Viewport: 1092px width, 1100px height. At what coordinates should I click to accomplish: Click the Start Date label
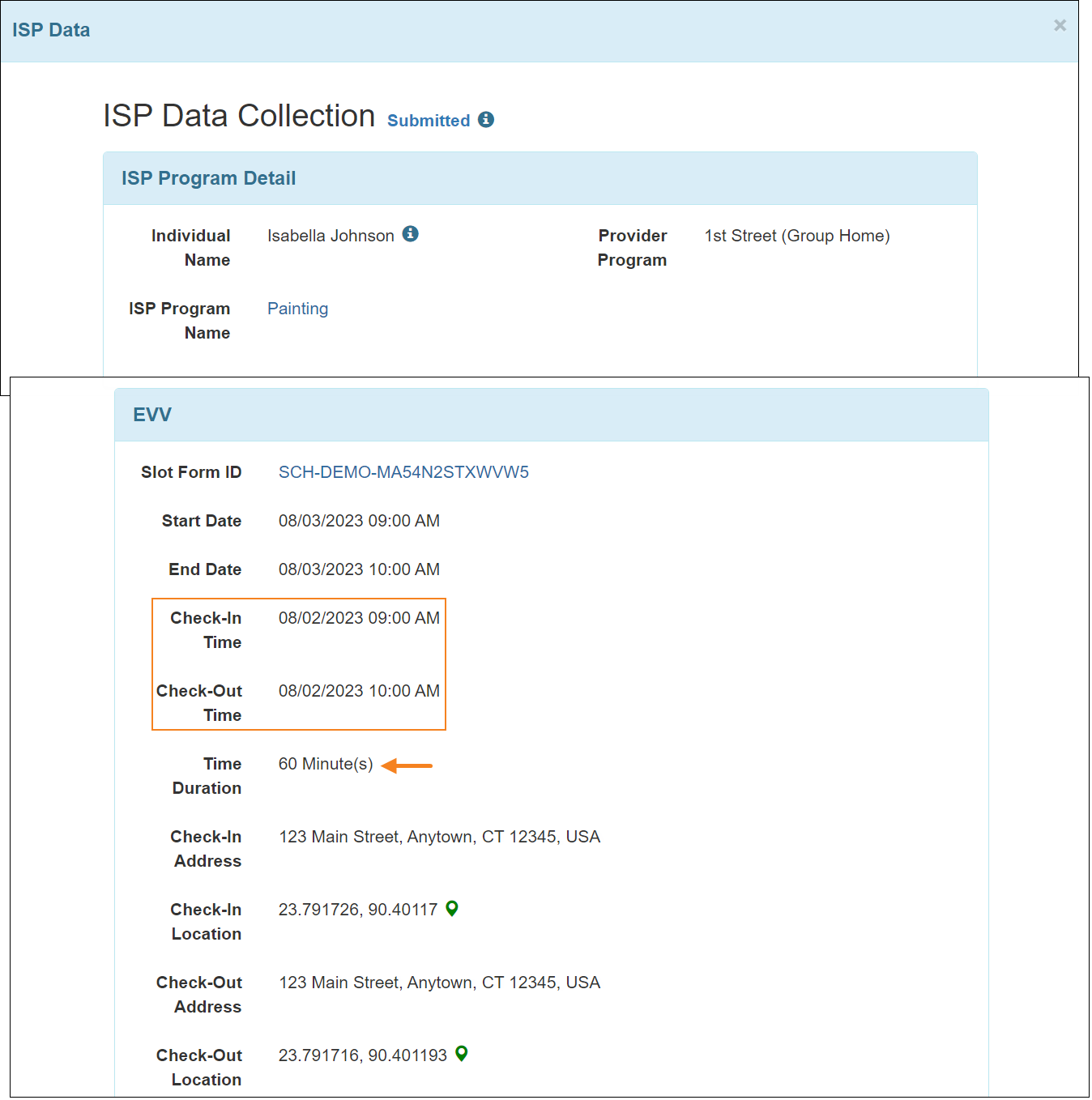(x=202, y=521)
